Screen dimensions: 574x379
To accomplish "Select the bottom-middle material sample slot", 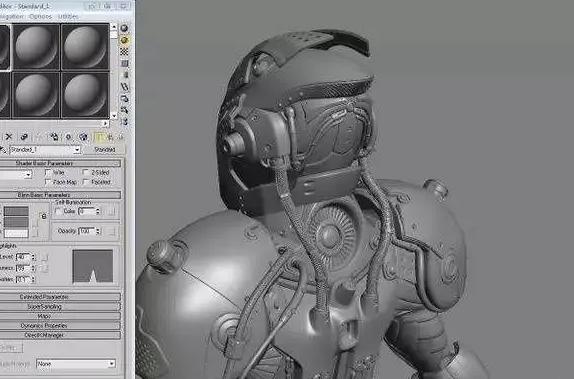I will 36,95.
